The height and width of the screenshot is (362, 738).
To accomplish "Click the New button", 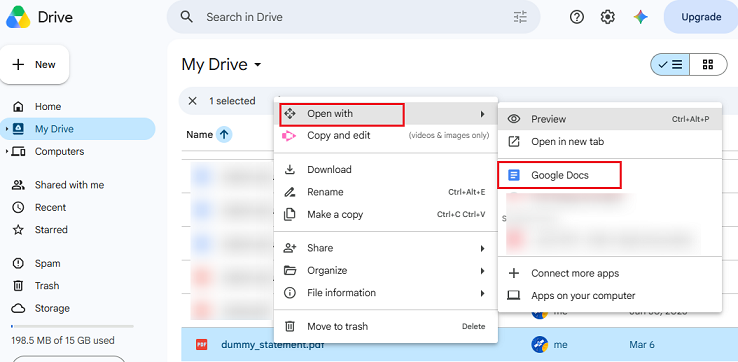I will pos(34,64).
